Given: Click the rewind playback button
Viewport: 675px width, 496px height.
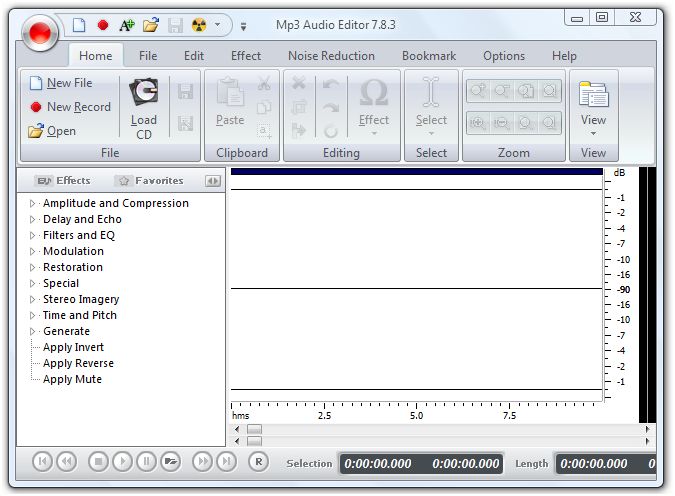Looking at the screenshot, I should tap(67, 462).
